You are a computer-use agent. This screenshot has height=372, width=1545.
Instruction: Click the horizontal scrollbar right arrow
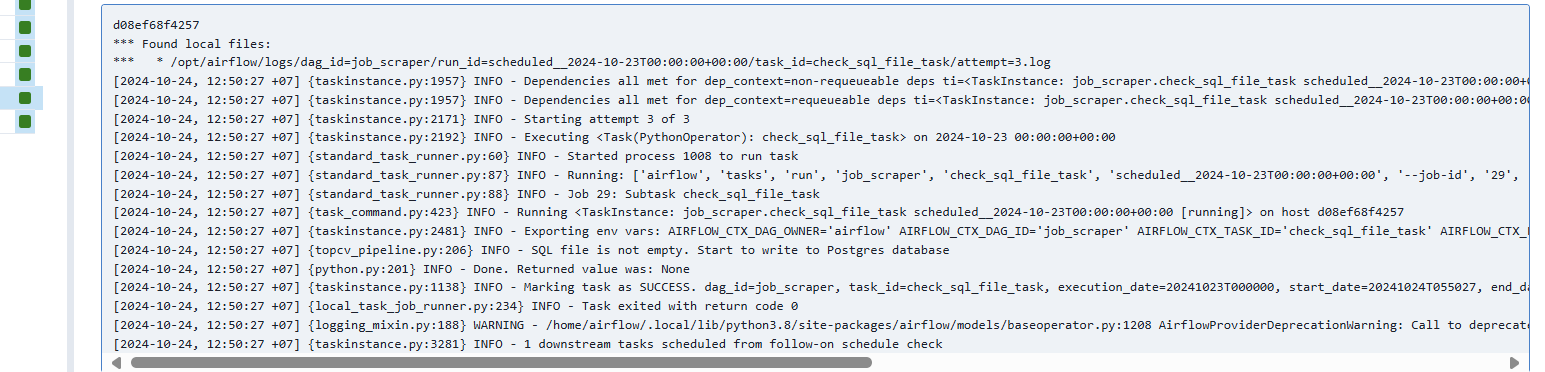(1514, 362)
